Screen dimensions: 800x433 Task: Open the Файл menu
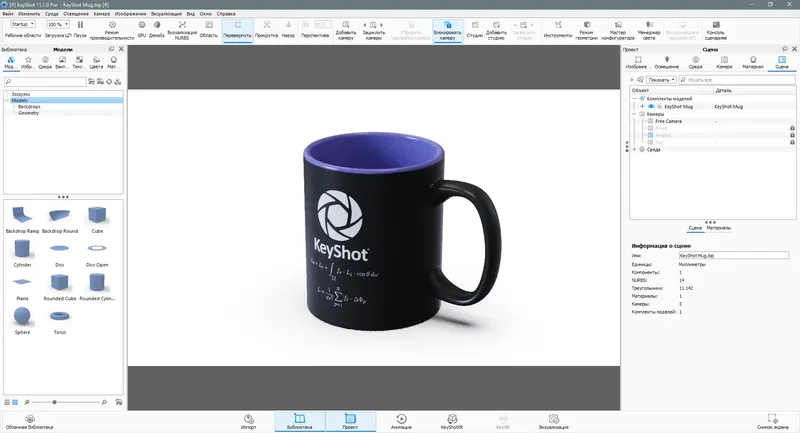pos(8,14)
